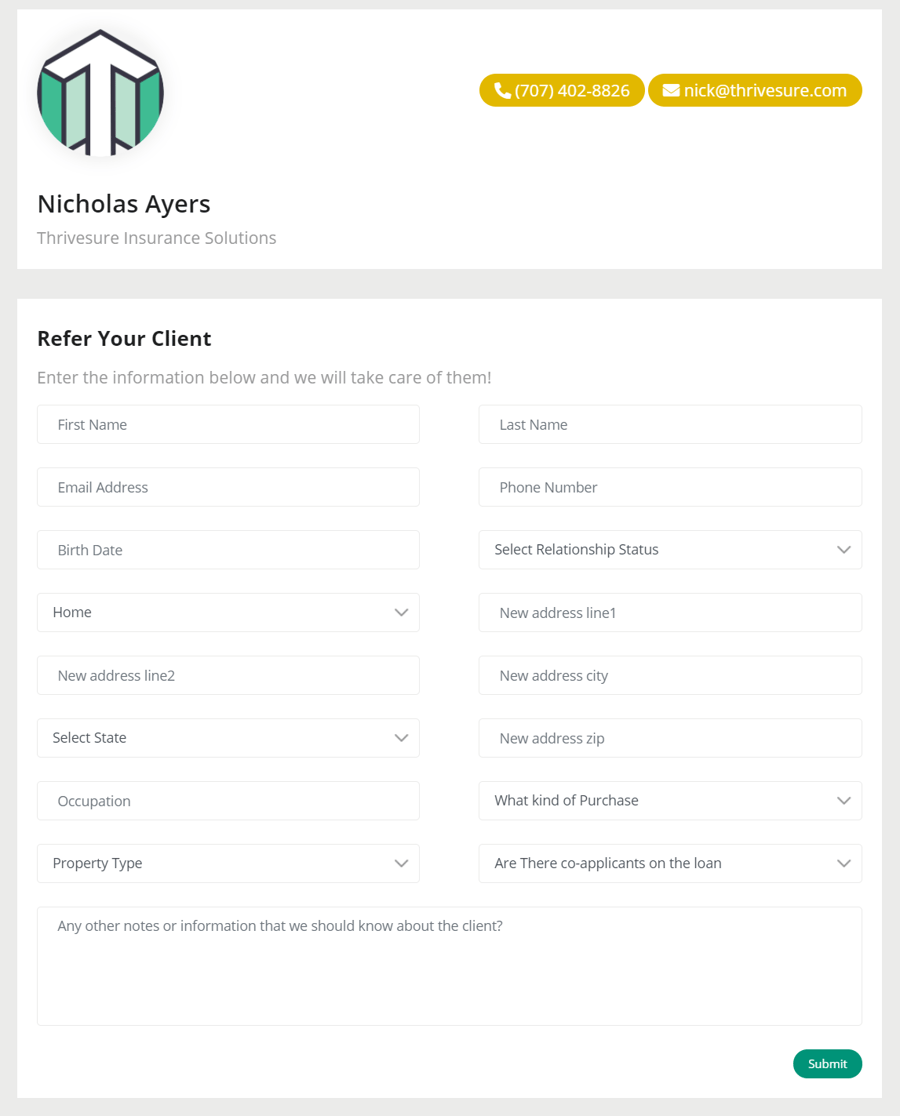Open the Select Relationship Status dropdown
The width and height of the screenshot is (900, 1116).
(670, 550)
